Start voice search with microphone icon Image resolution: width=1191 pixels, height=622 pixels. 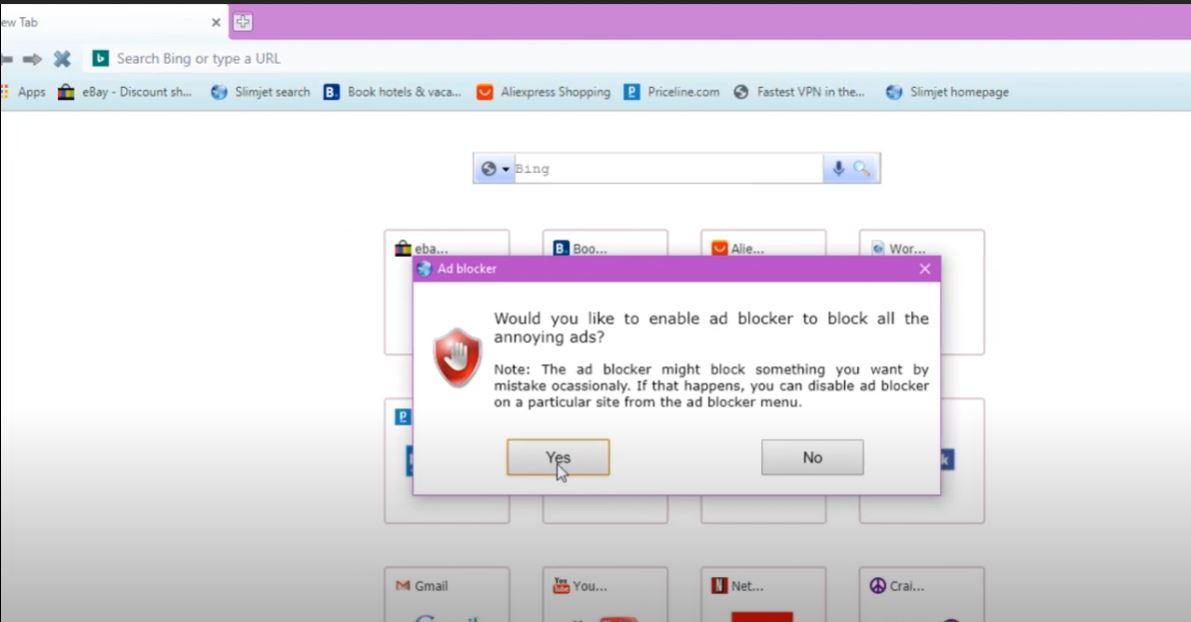[x=838, y=169]
